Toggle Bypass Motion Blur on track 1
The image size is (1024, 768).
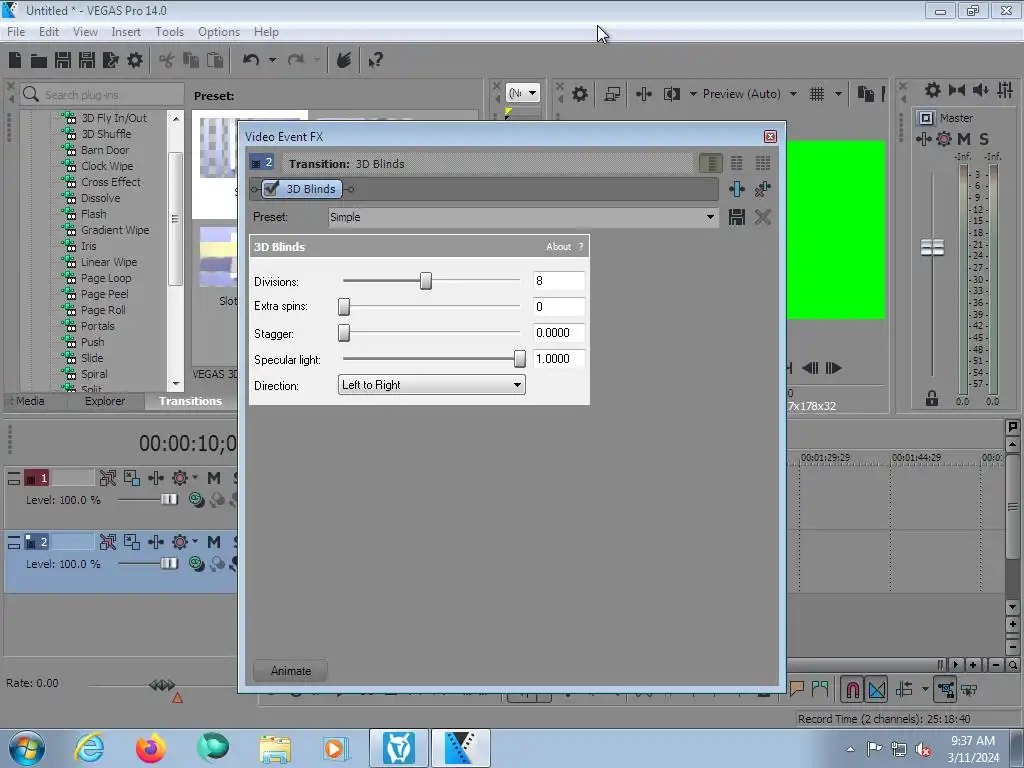click(x=108, y=479)
